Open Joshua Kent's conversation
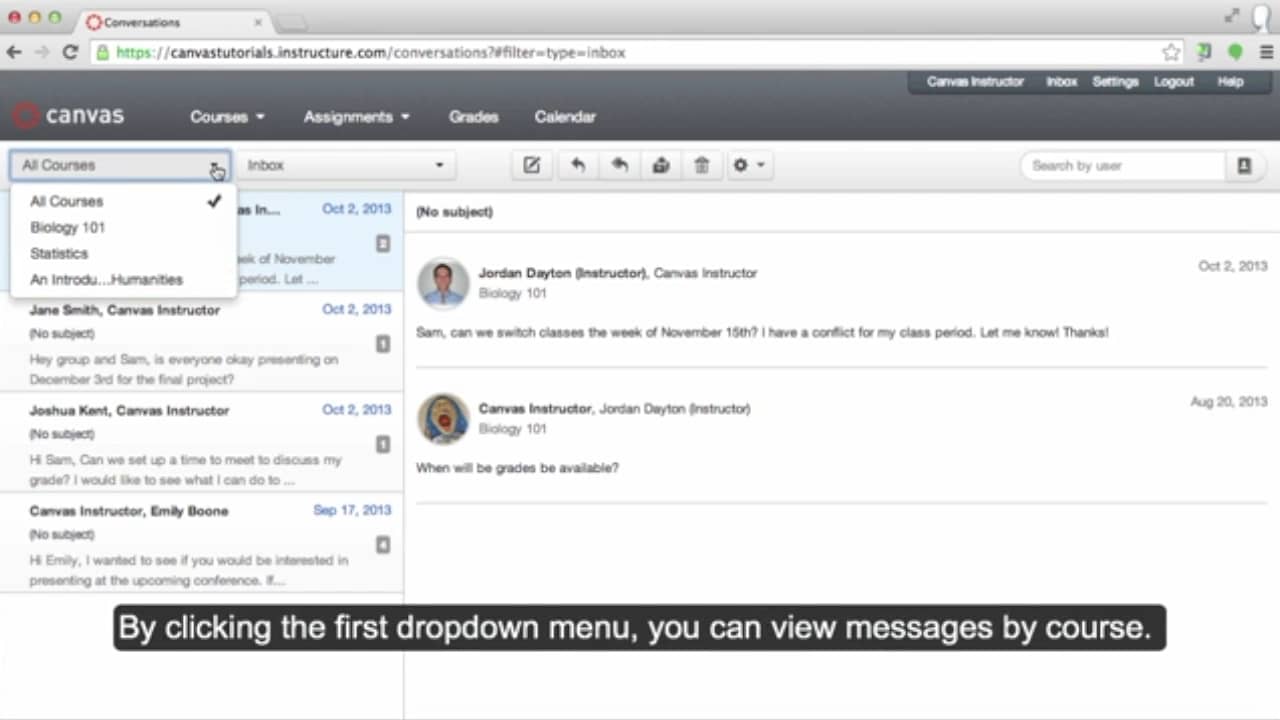Viewport: 1280px width, 720px height. coord(201,443)
